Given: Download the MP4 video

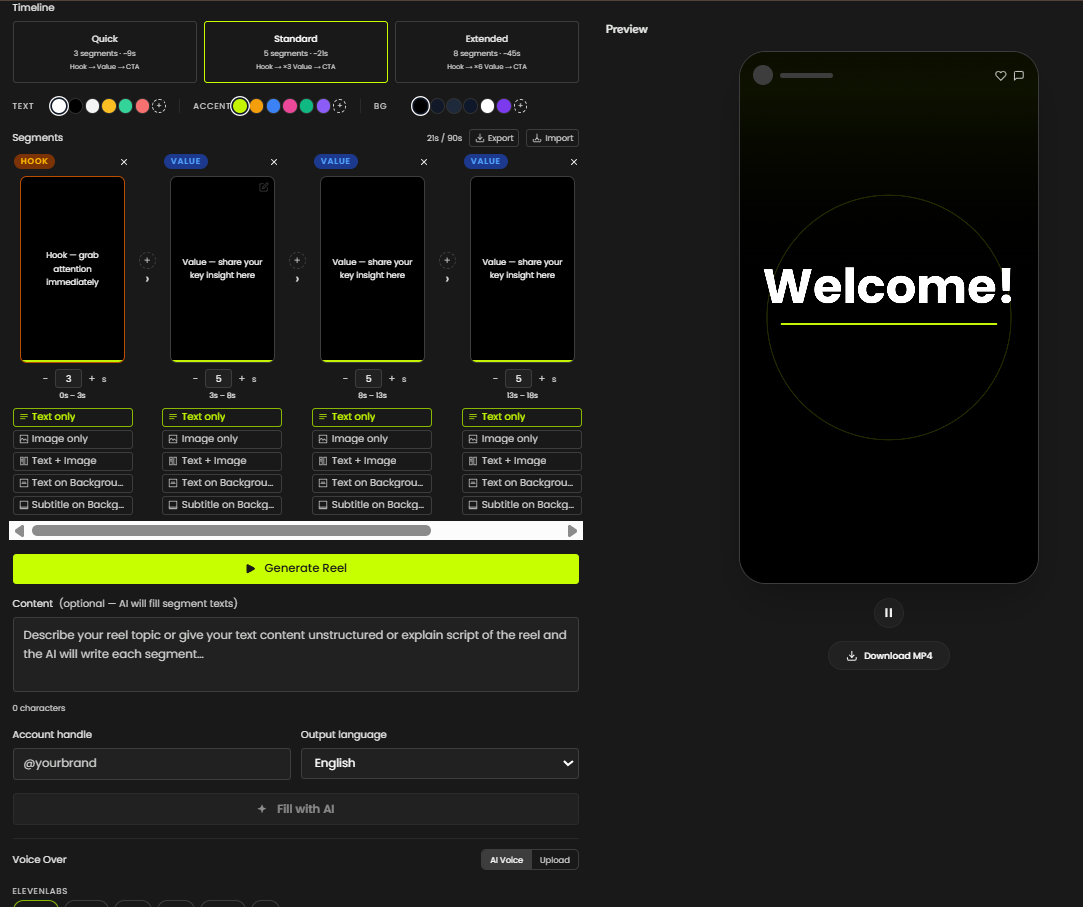Looking at the screenshot, I should 889,656.
